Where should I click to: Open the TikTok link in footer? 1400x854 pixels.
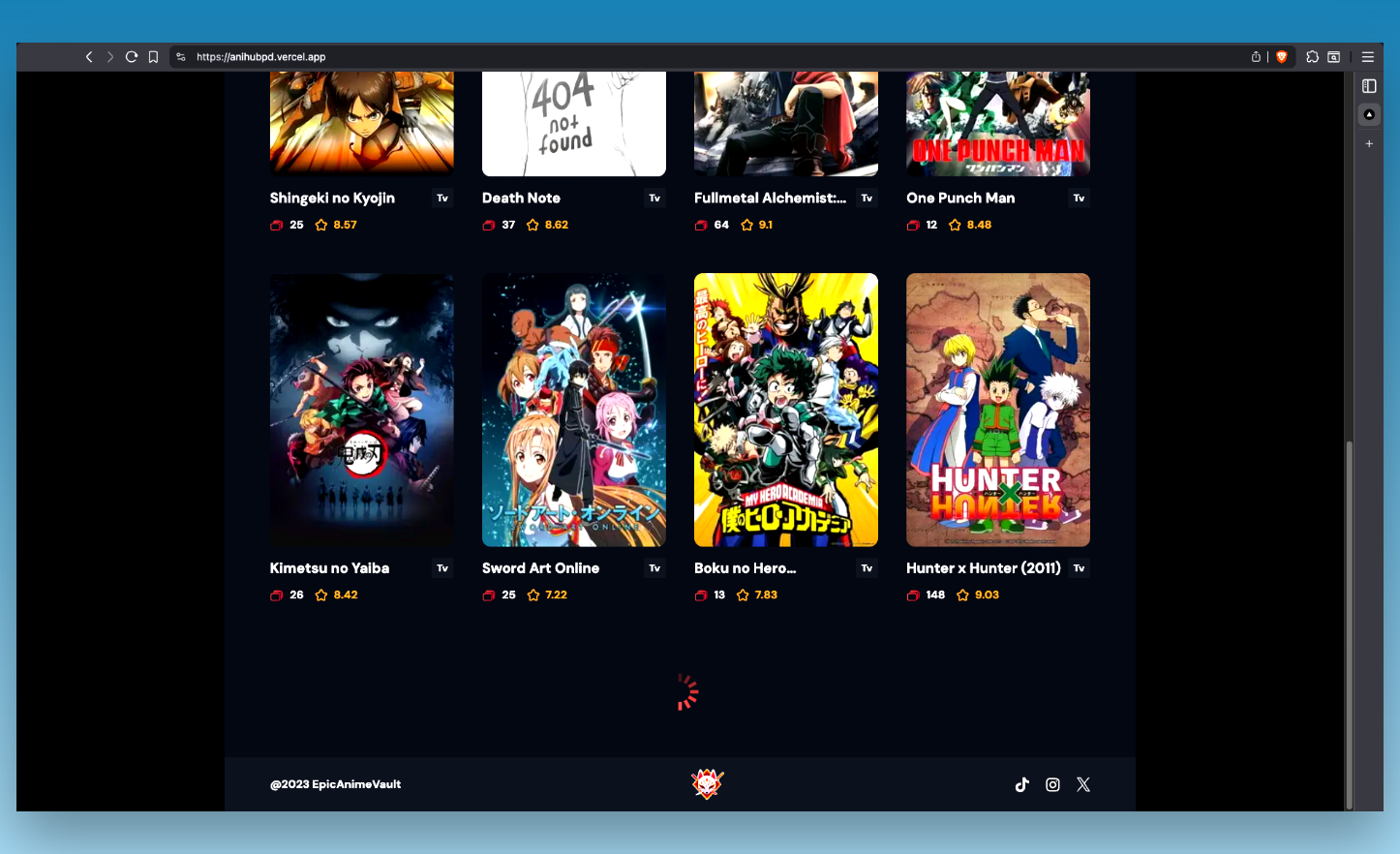1021,784
